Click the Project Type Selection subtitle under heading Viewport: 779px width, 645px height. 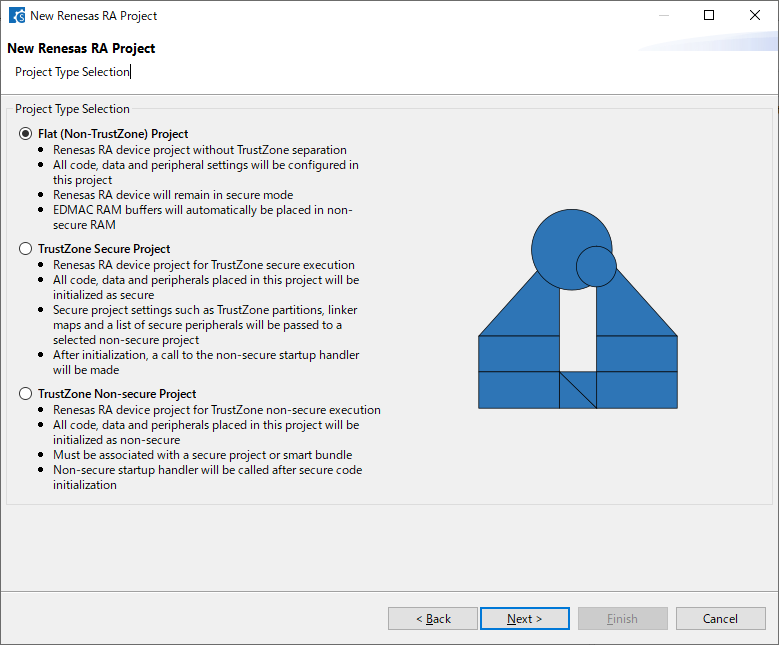tap(72, 72)
